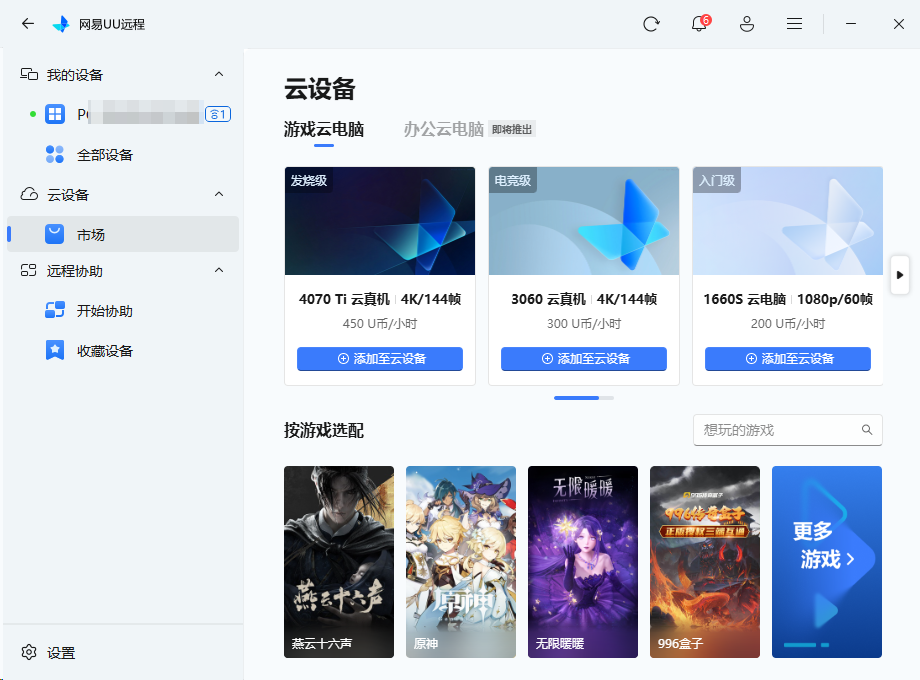Click the 想玩的游戏 search field
920x680 pixels.
click(x=788, y=430)
